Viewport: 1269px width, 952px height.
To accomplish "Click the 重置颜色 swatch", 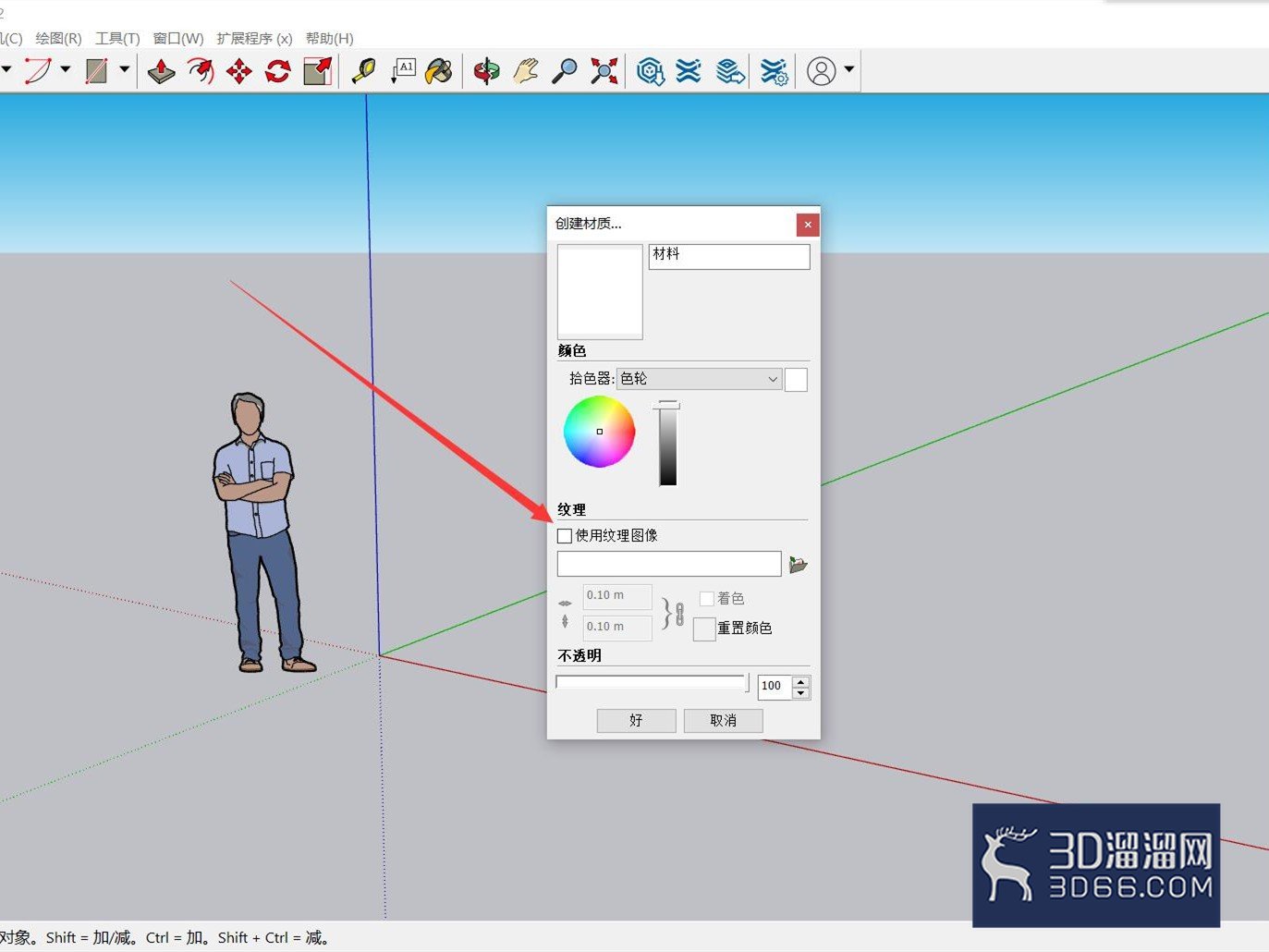I will pyautogui.click(x=704, y=629).
